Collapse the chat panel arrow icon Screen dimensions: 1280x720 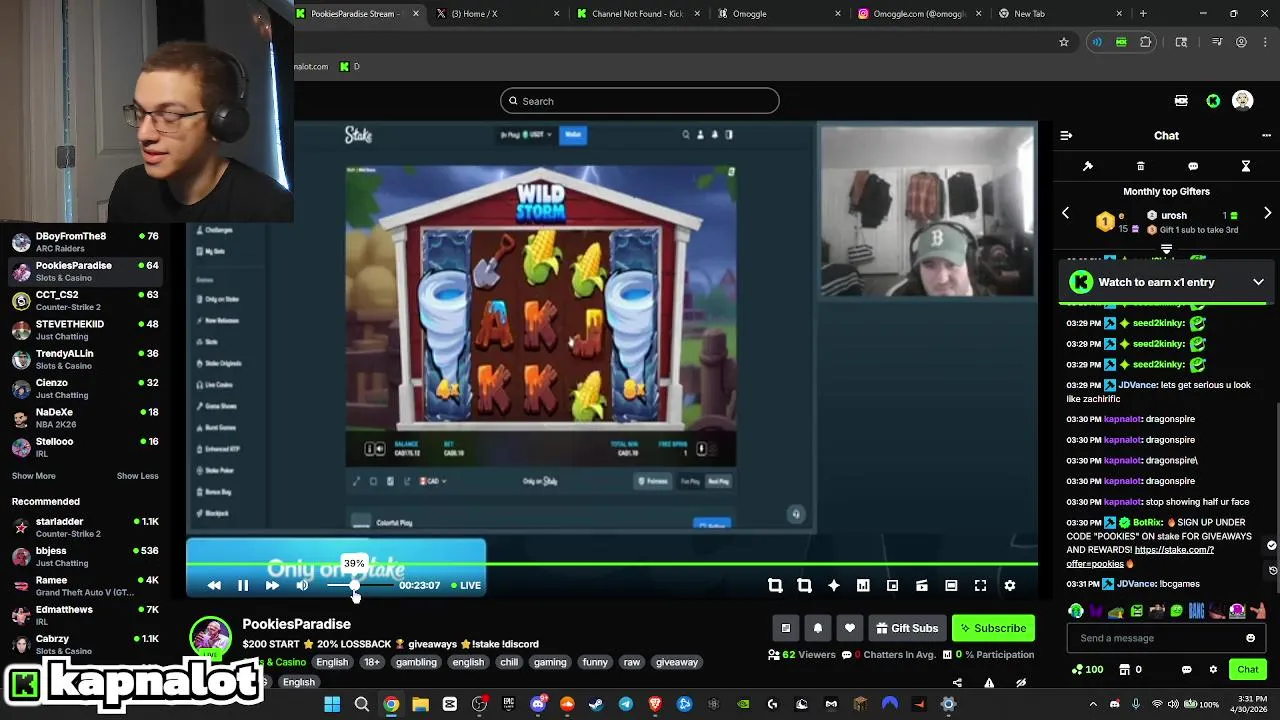pos(1066,135)
